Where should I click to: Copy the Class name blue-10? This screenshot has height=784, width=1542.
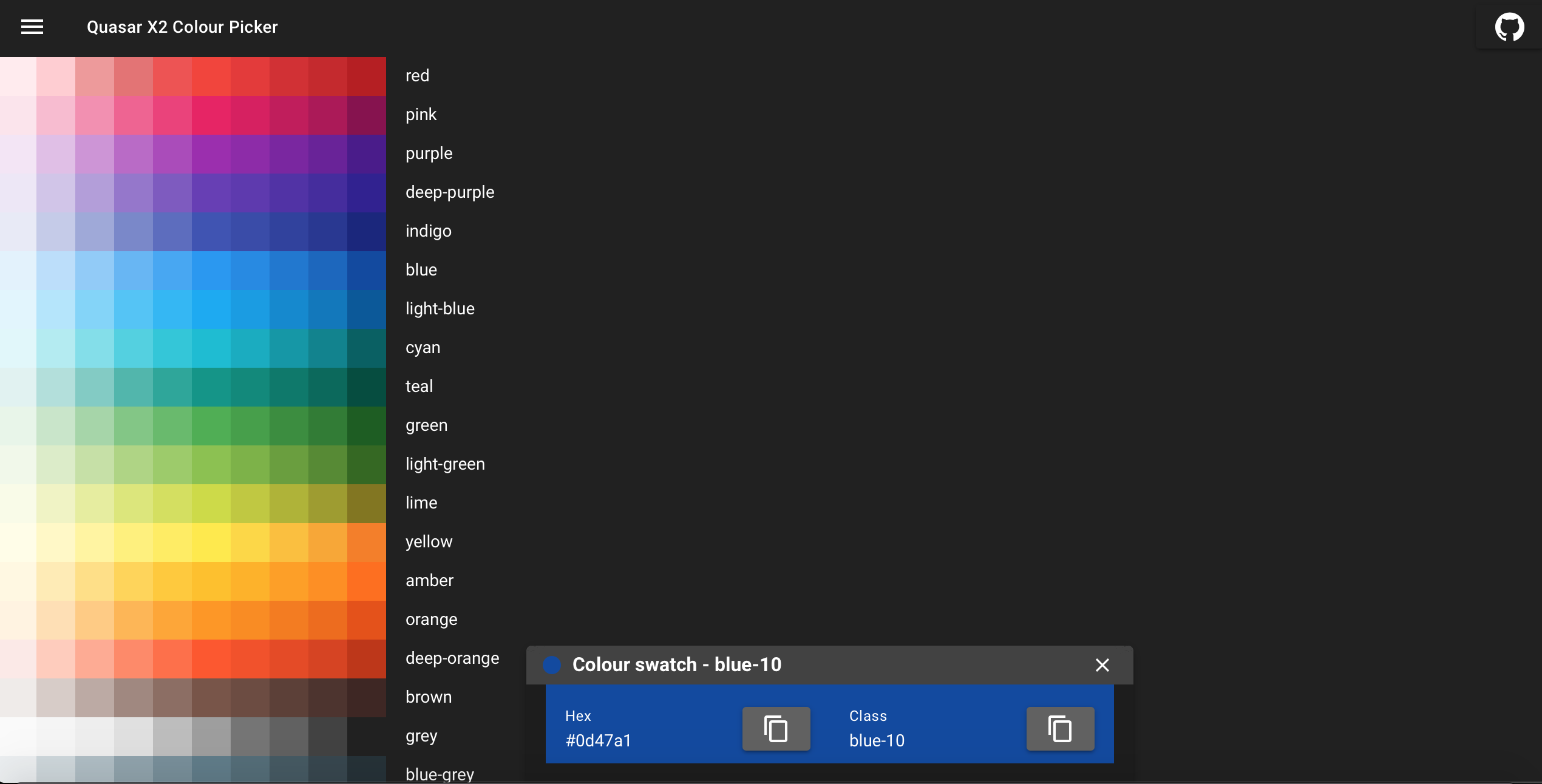coord(1059,729)
